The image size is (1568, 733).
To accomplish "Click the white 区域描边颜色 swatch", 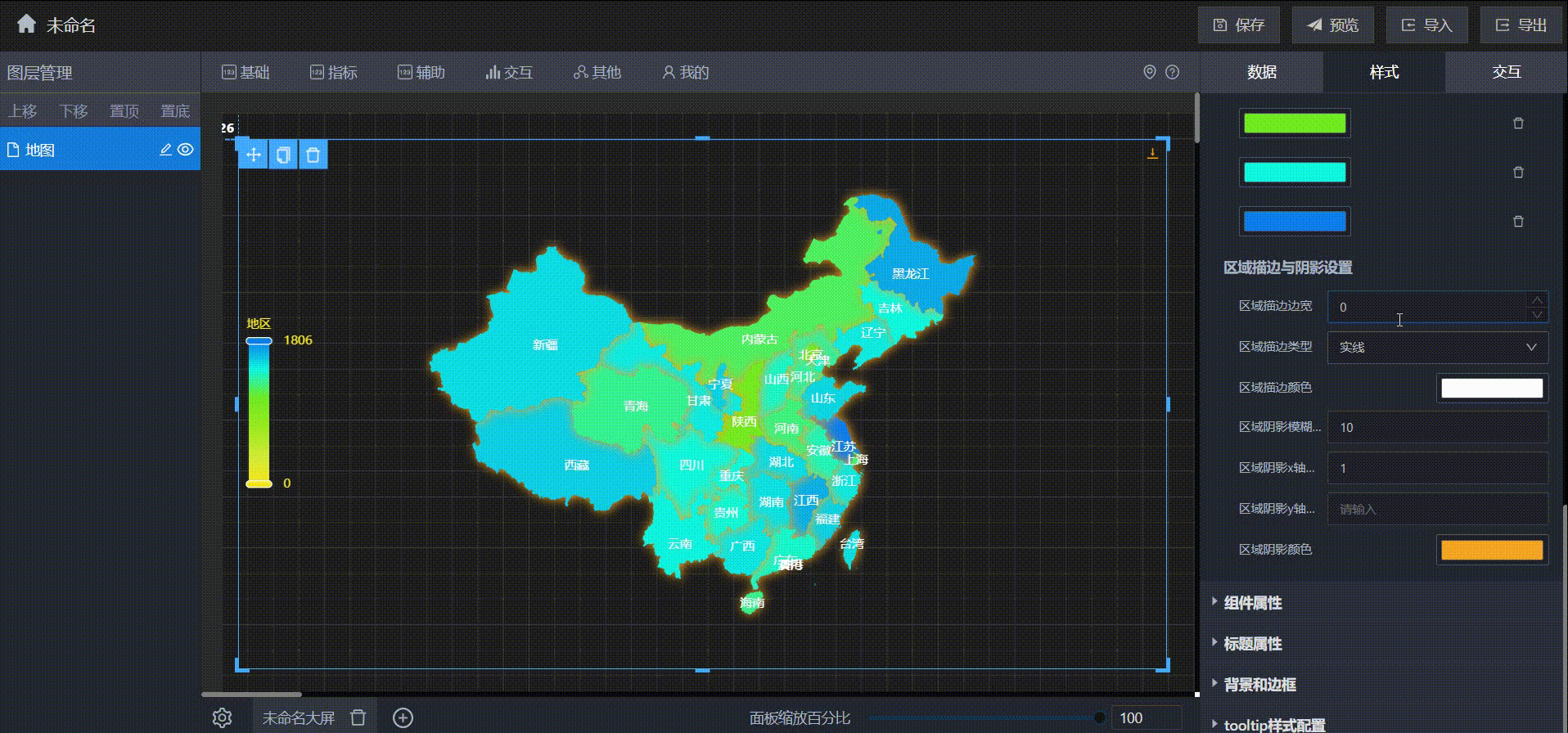I will (1492, 388).
